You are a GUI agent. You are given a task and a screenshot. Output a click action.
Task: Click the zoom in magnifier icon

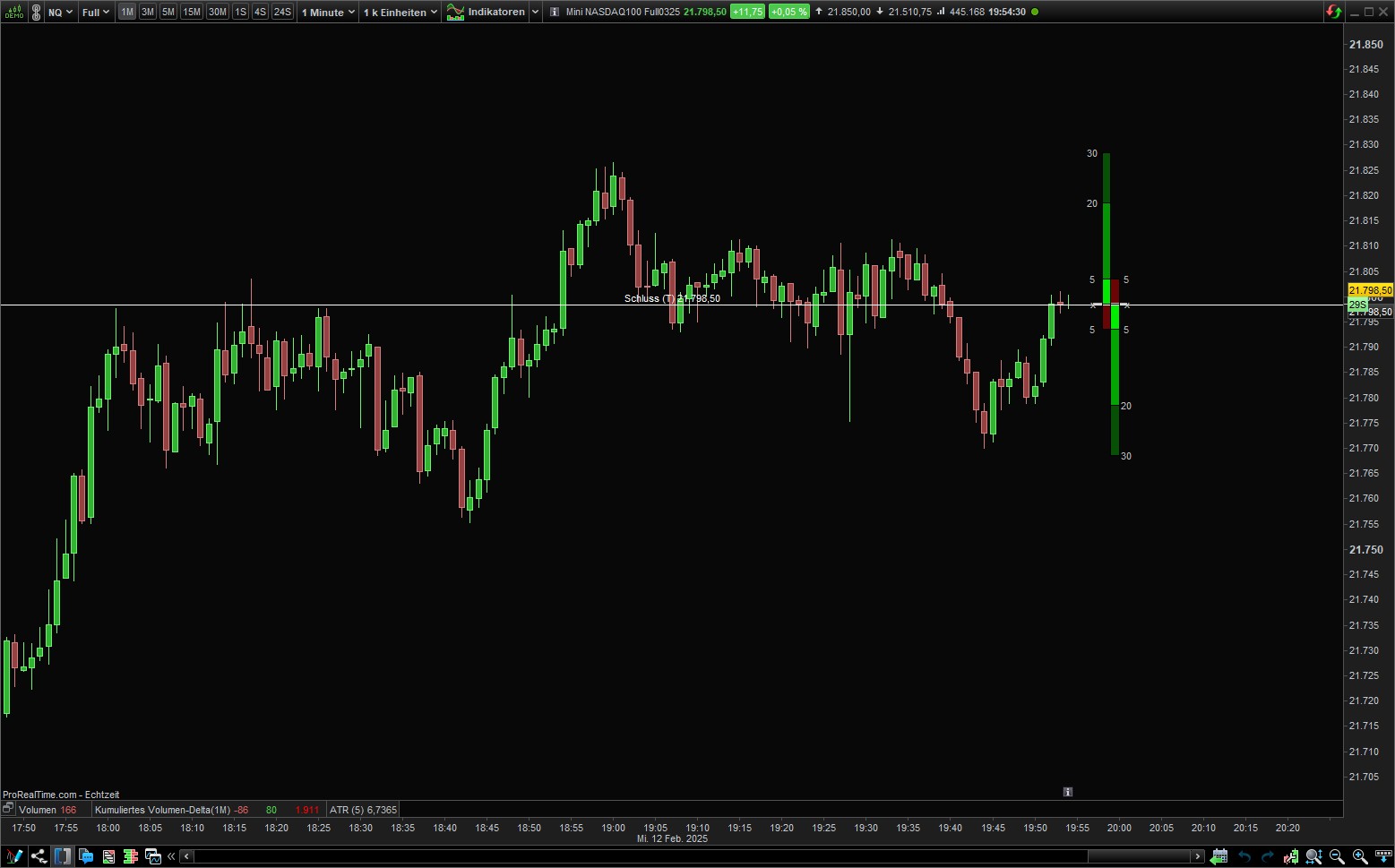(x=1359, y=856)
